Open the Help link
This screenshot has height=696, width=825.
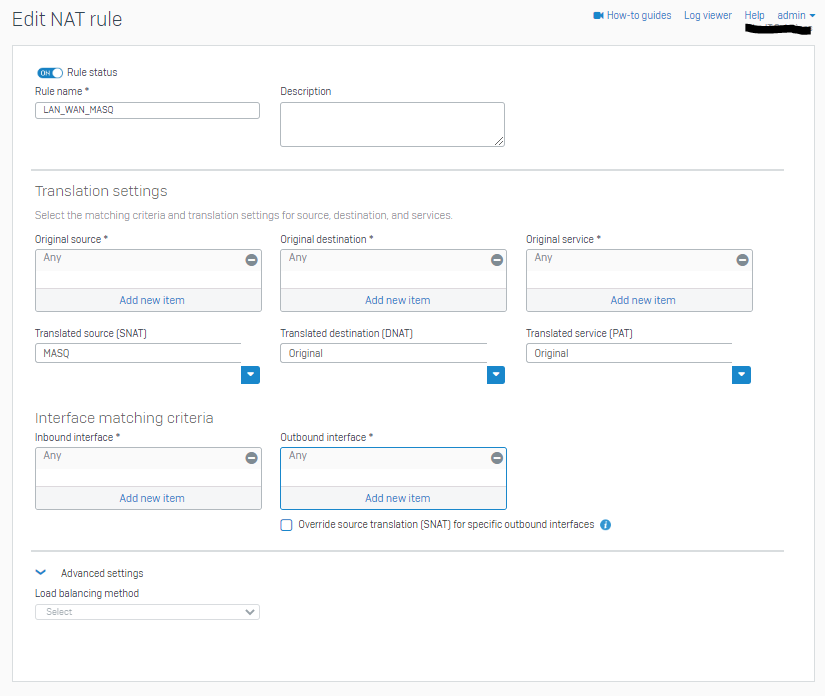pyautogui.click(x=754, y=15)
